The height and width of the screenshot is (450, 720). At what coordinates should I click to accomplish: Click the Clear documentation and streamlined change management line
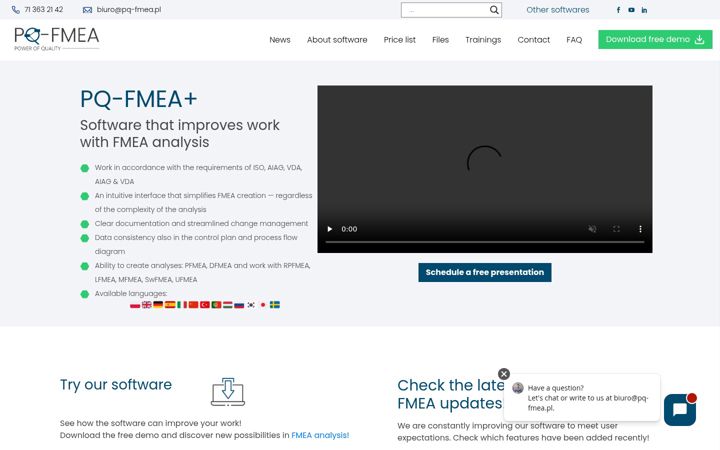(201, 223)
